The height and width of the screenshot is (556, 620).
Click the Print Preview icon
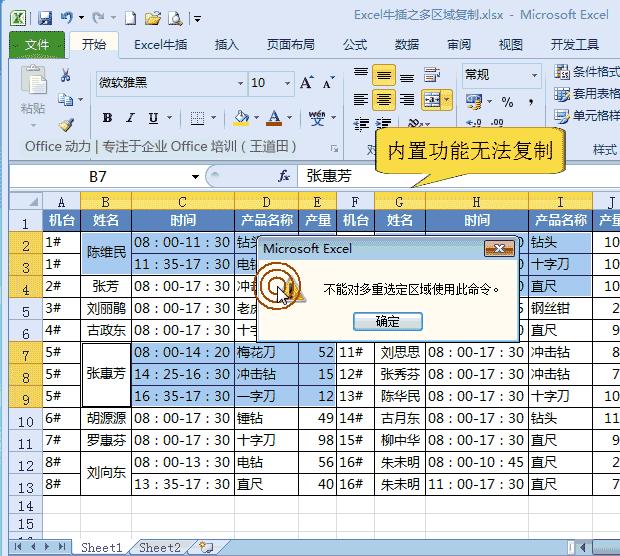[x=175, y=18]
